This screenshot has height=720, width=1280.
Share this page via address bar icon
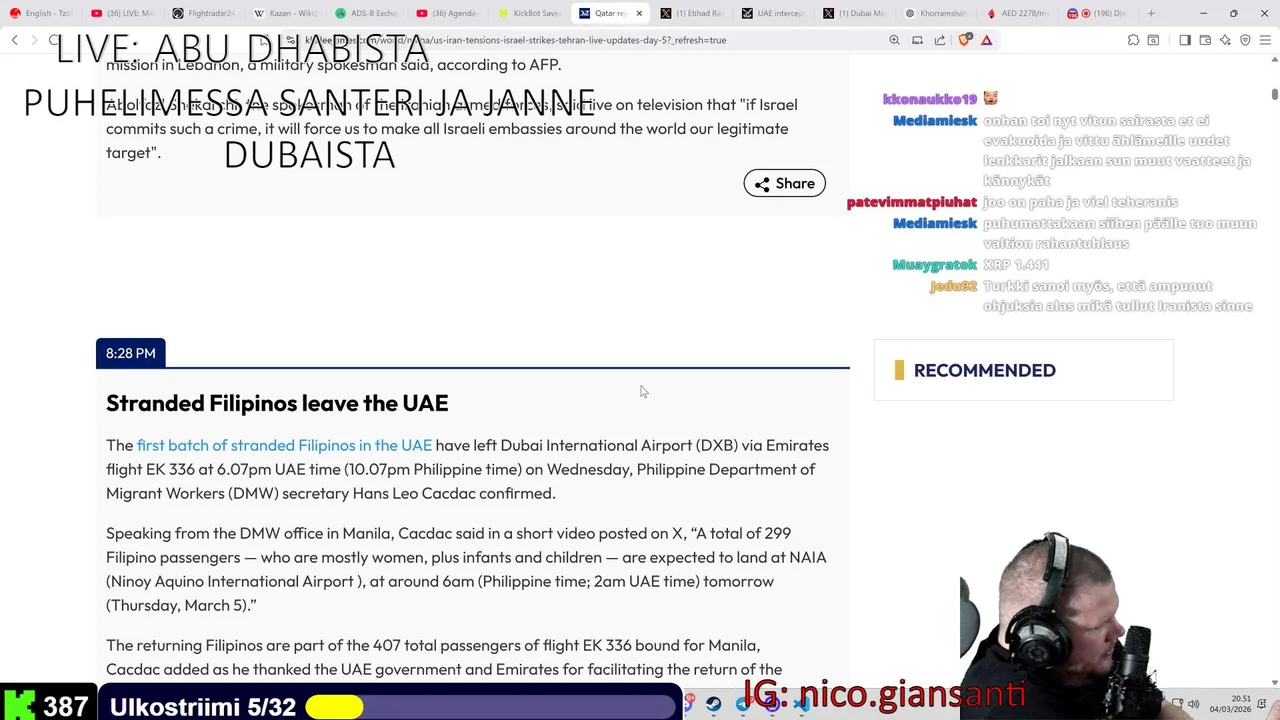pos(940,40)
